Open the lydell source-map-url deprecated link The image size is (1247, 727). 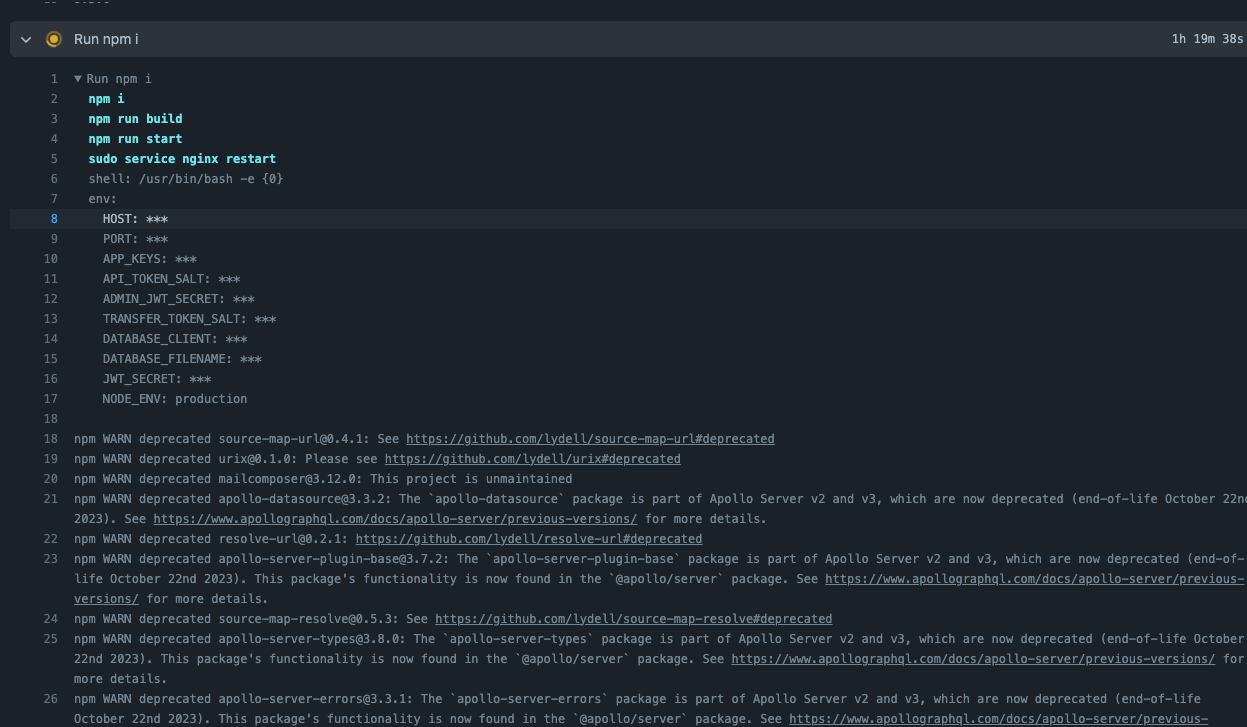(x=589, y=439)
